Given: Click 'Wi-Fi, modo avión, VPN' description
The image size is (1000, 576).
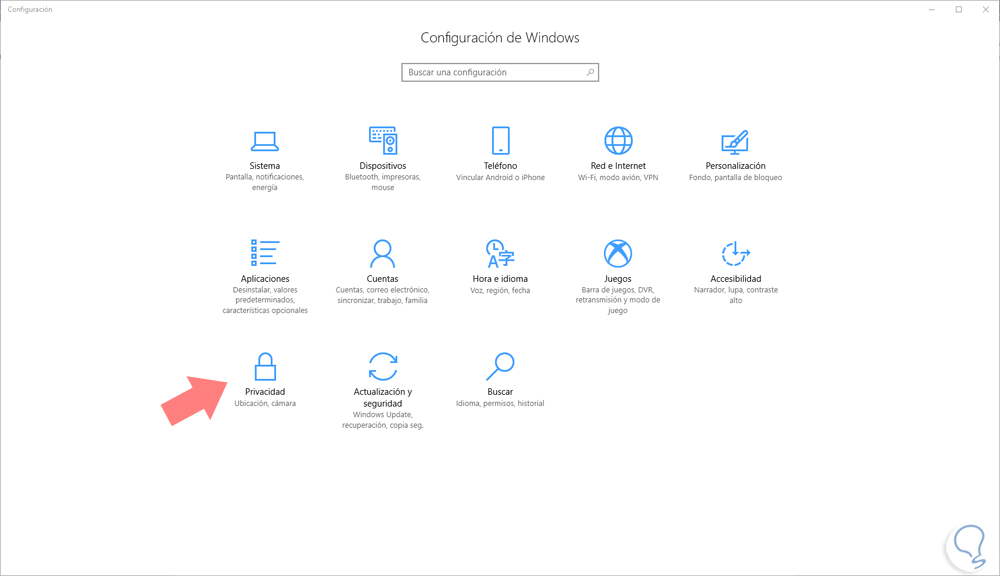Looking at the screenshot, I should [x=618, y=177].
